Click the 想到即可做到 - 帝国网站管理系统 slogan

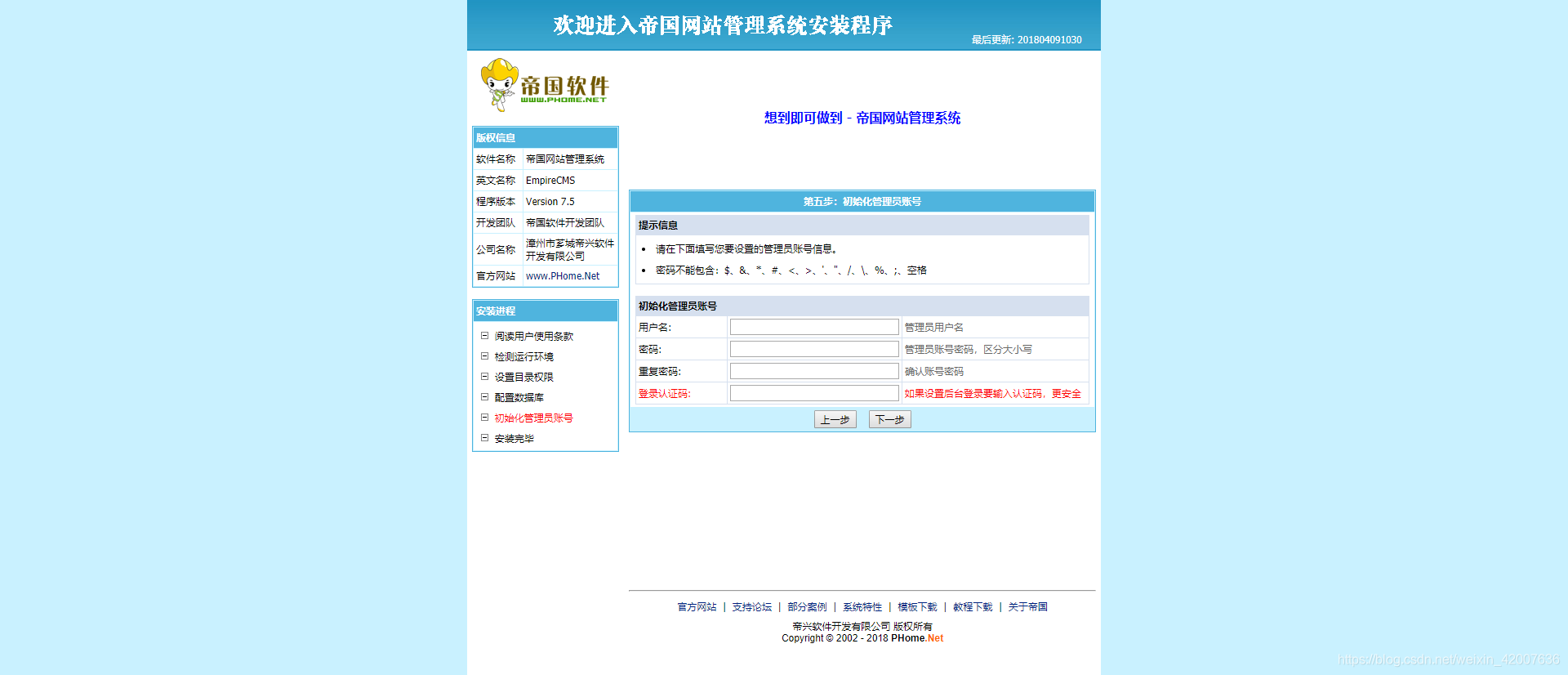pos(862,118)
